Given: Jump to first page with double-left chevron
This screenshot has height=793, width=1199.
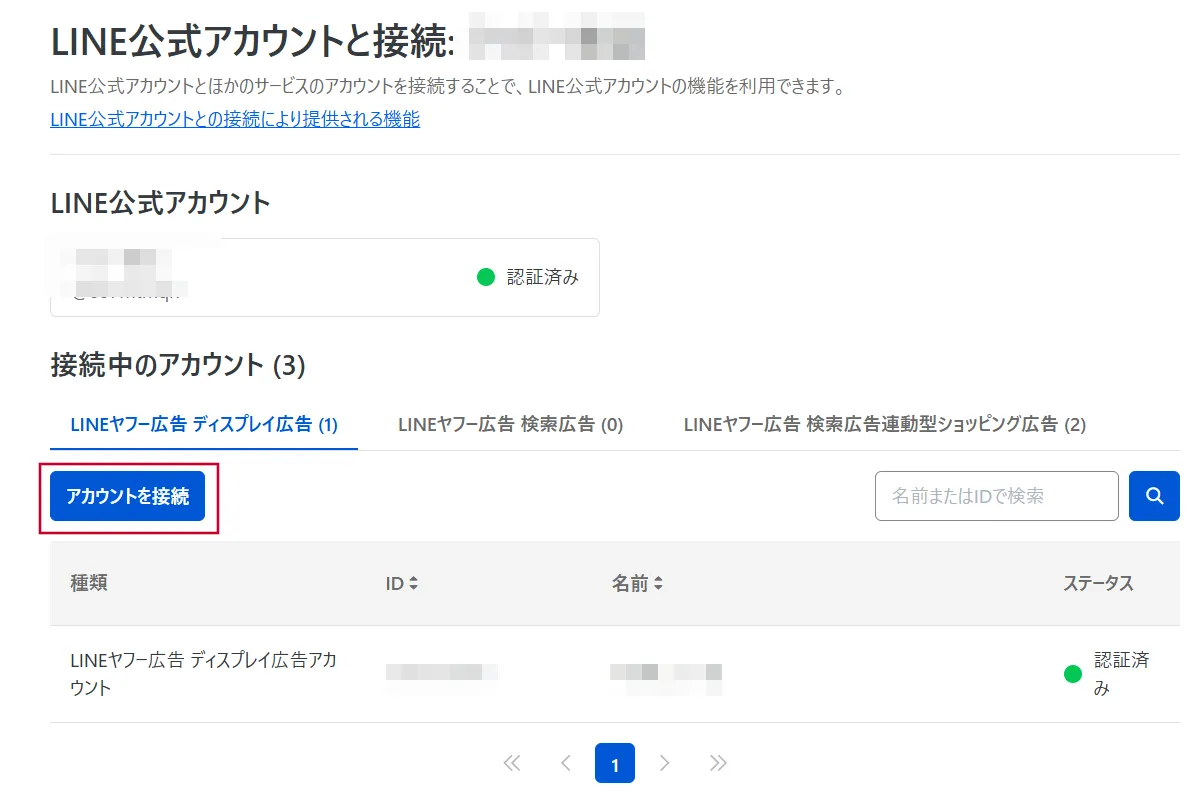Looking at the screenshot, I should [x=512, y=763].
